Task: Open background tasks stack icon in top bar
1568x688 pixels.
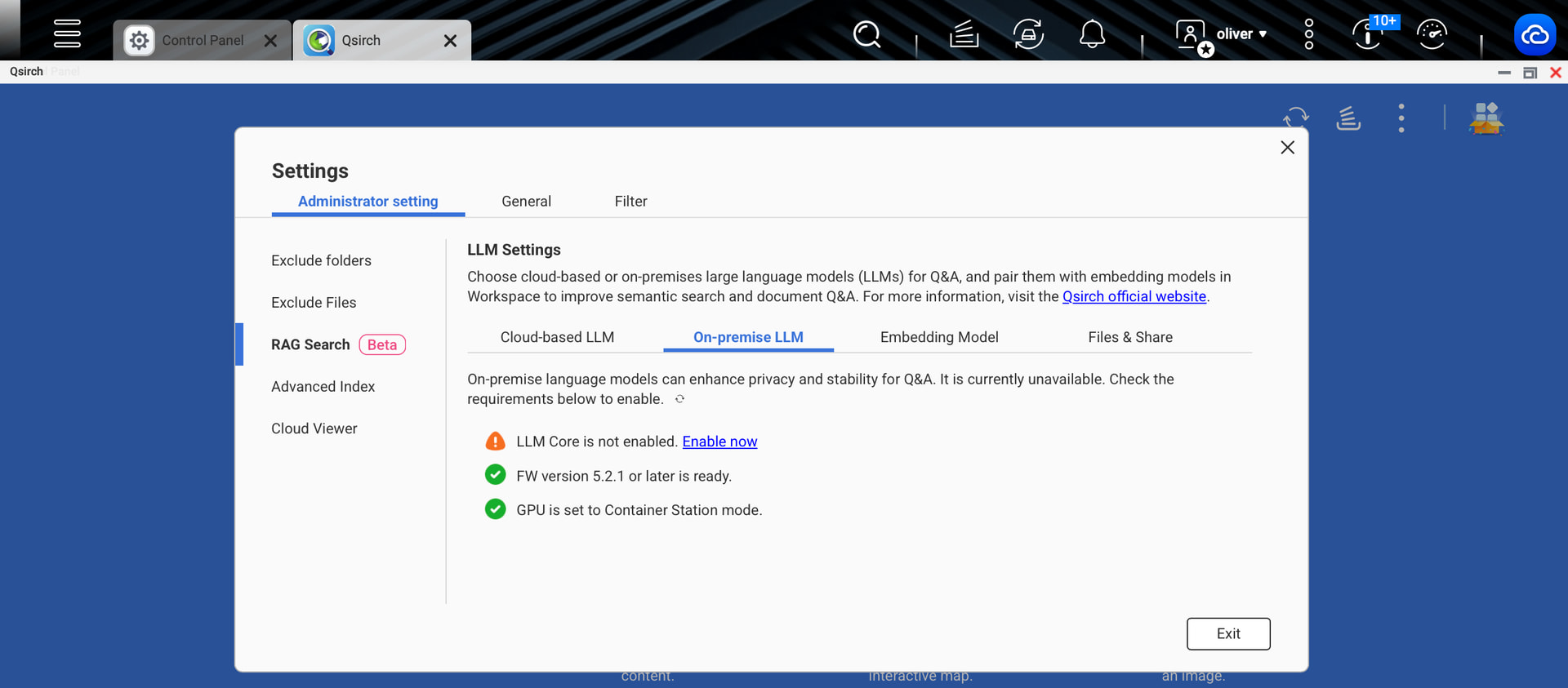Action: pyautogui.click(x=964, y=34)
